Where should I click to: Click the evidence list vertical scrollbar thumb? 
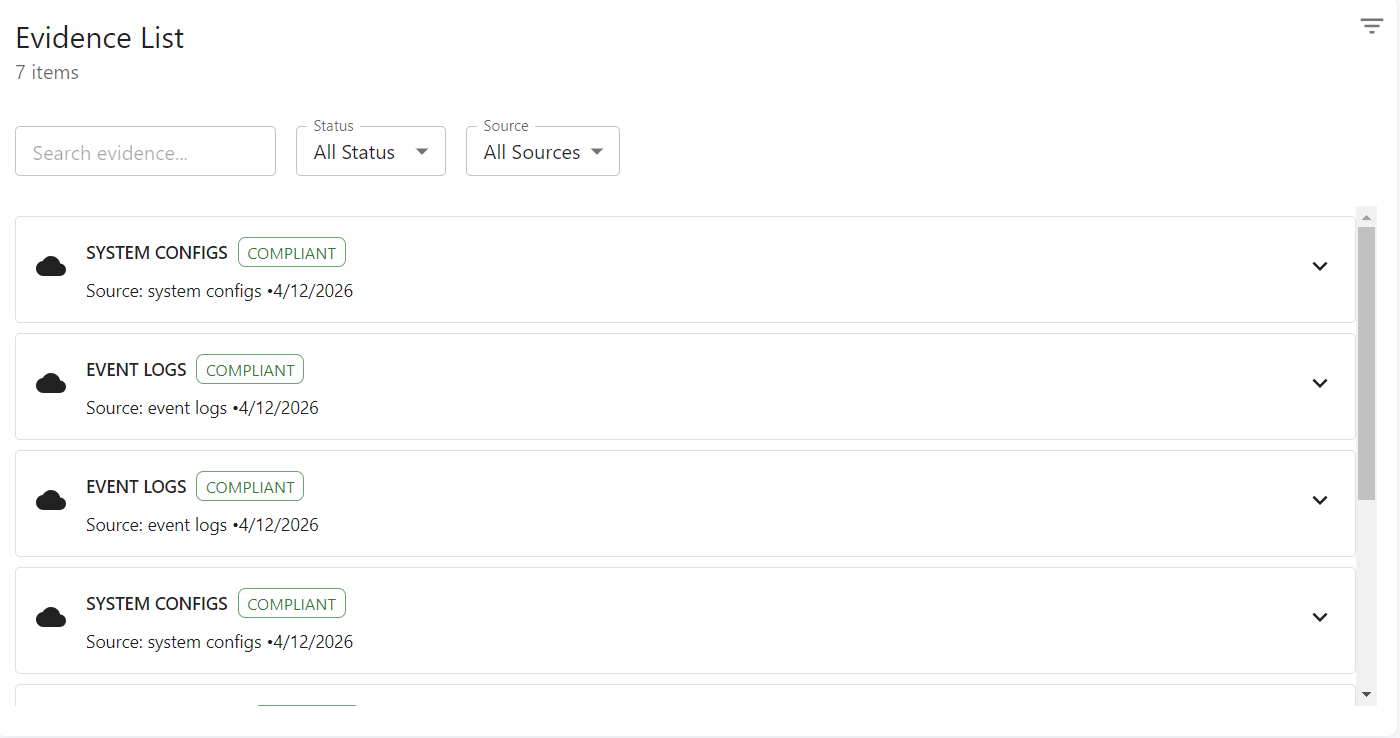point(1367,363)
